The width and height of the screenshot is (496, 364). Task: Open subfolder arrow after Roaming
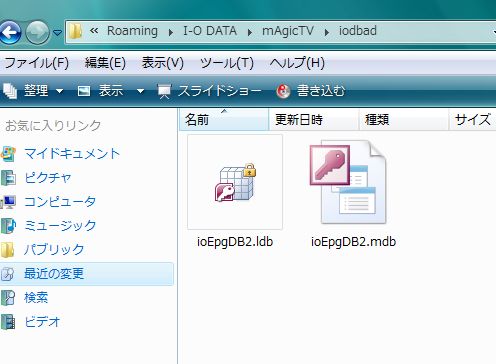[x=171, y=32]
